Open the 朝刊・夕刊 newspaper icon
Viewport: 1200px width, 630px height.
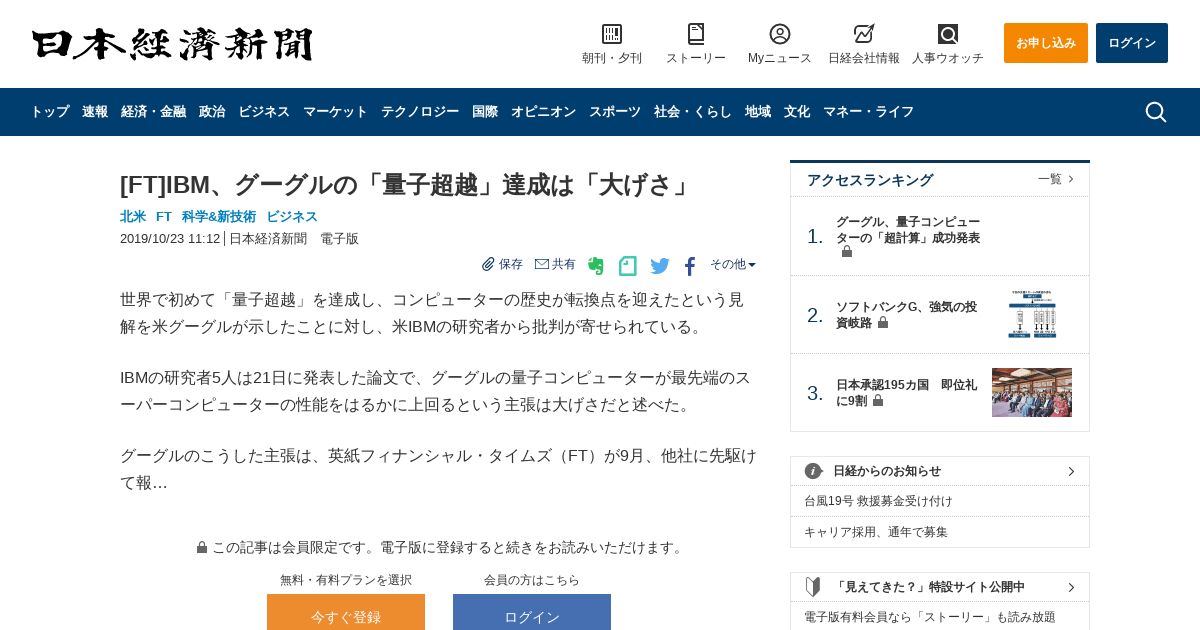(x=612, y=34)
